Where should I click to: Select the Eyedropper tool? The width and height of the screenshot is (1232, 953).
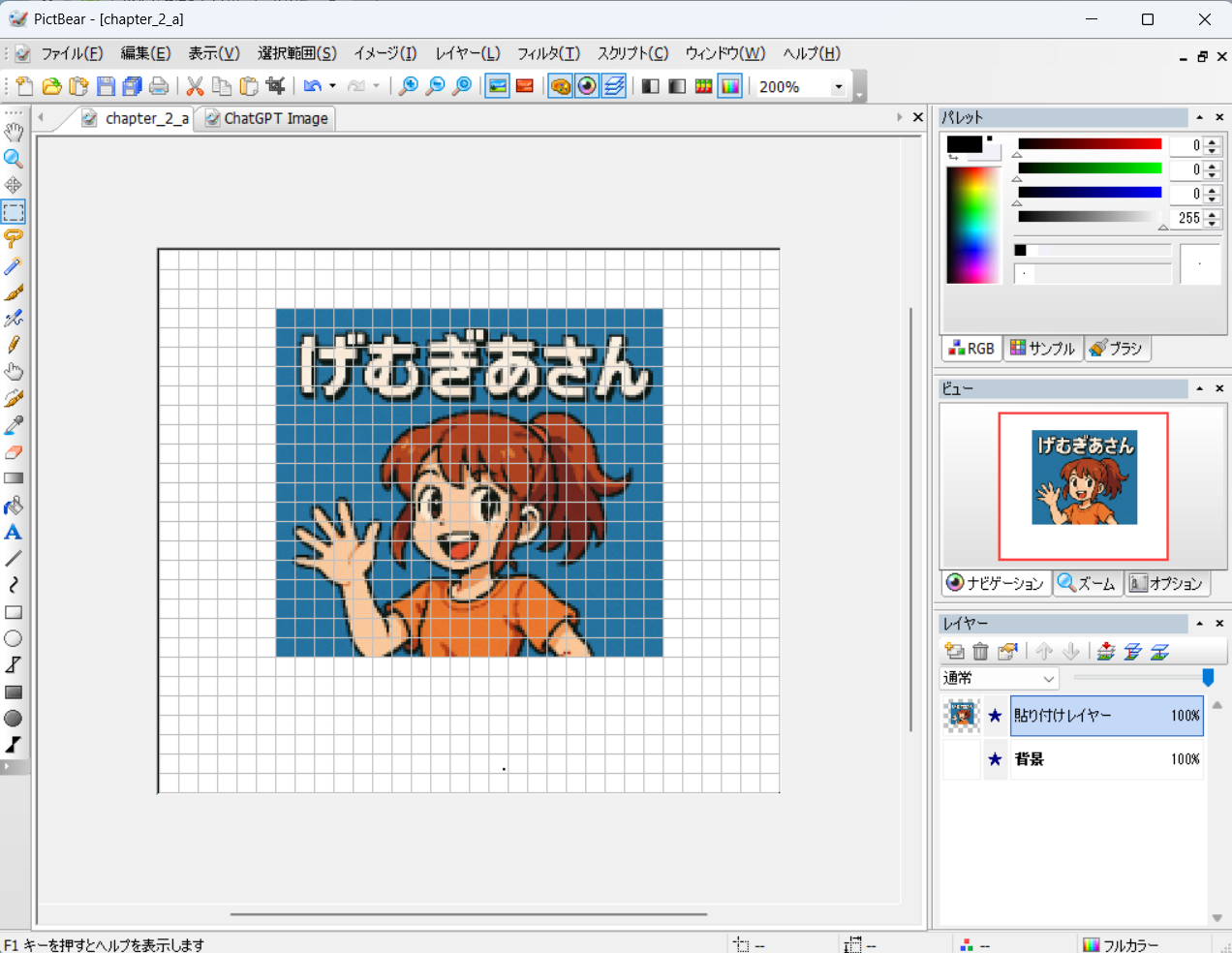tap(14, 425)
